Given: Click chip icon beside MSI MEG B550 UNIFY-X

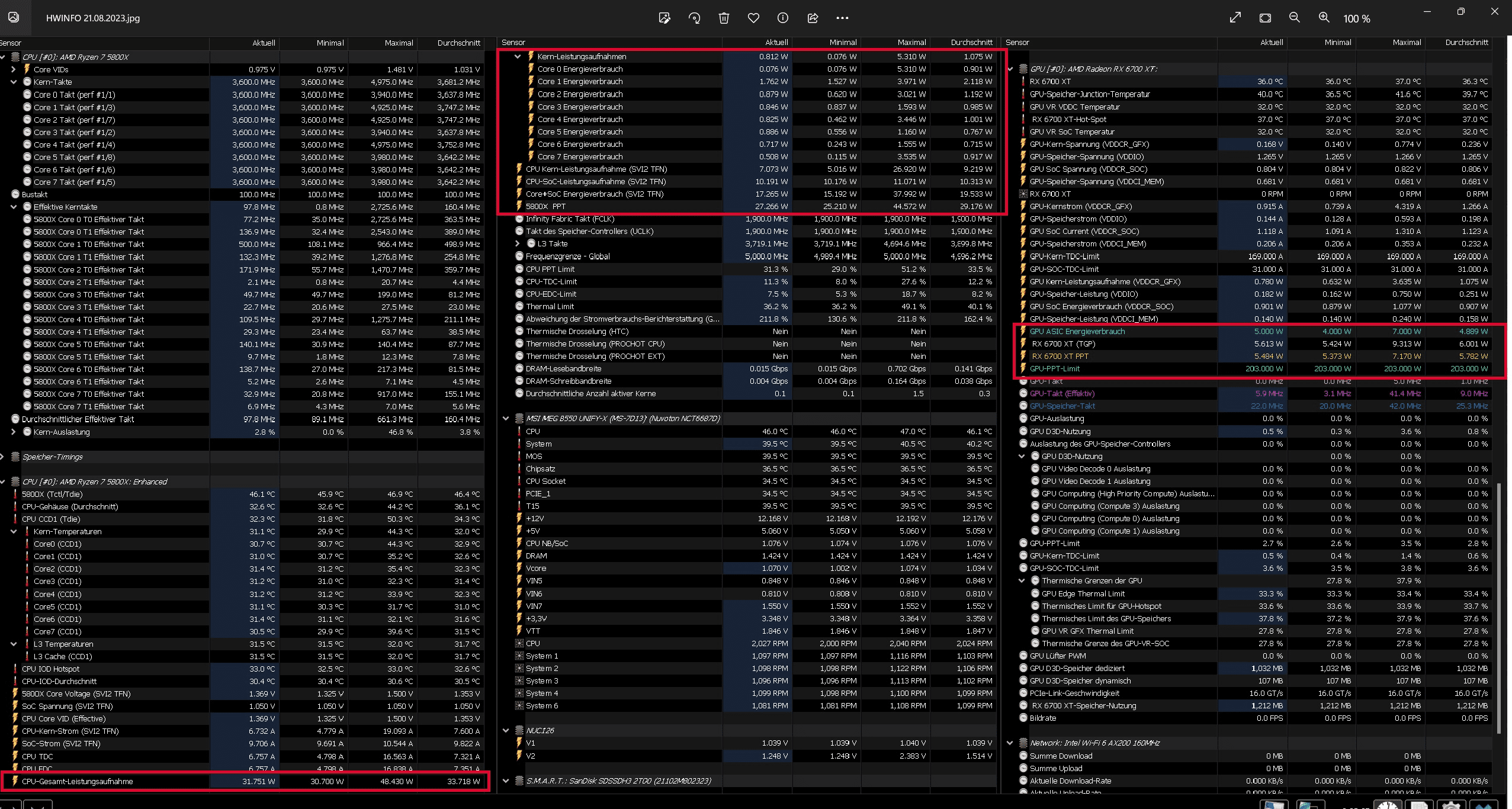Looking at the screenshot, I should 519,418.
